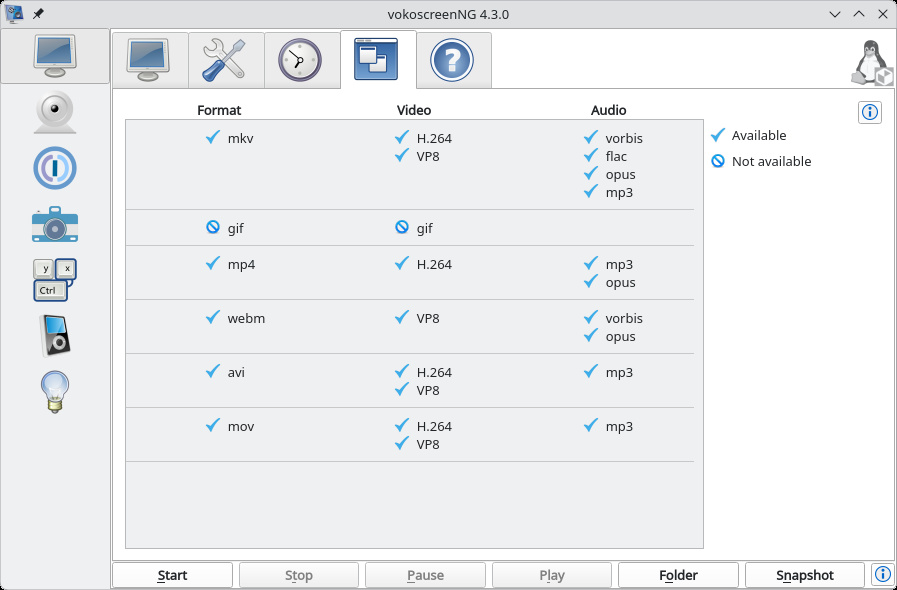The height and width of the screenshot is (590, 897).
Task: Open the media player sidebar icon
Action: coord(55,336)
